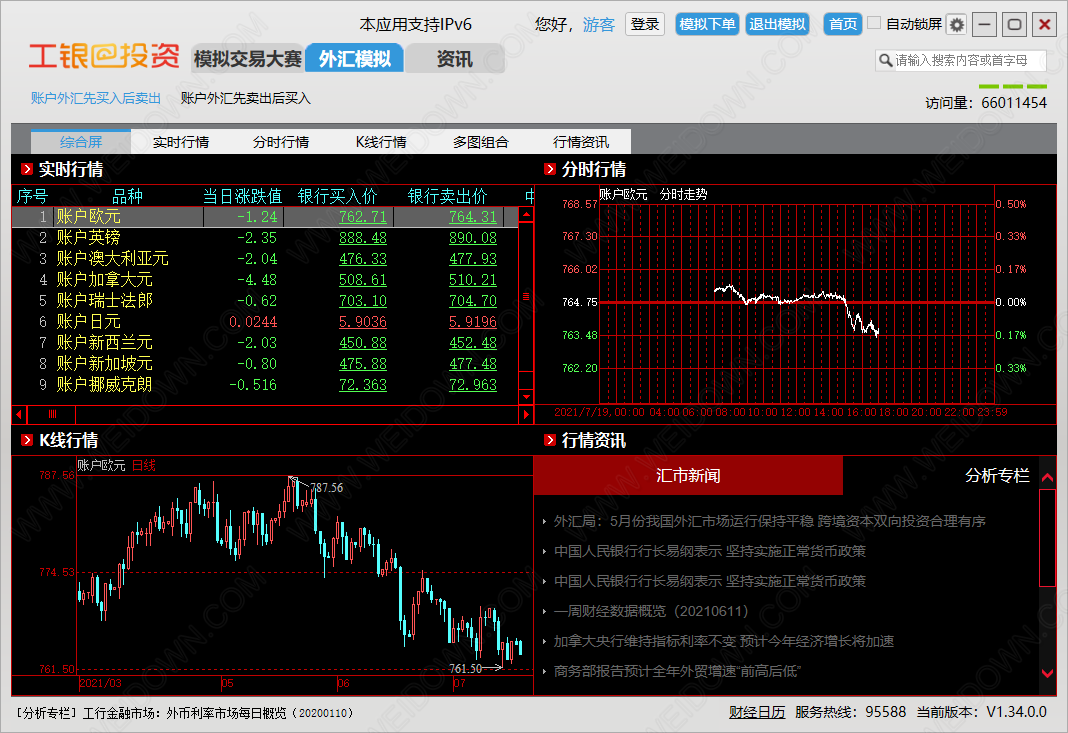The image size is (1068, 733).
Task: Go to 首页 button
Action: pos(843,25)
